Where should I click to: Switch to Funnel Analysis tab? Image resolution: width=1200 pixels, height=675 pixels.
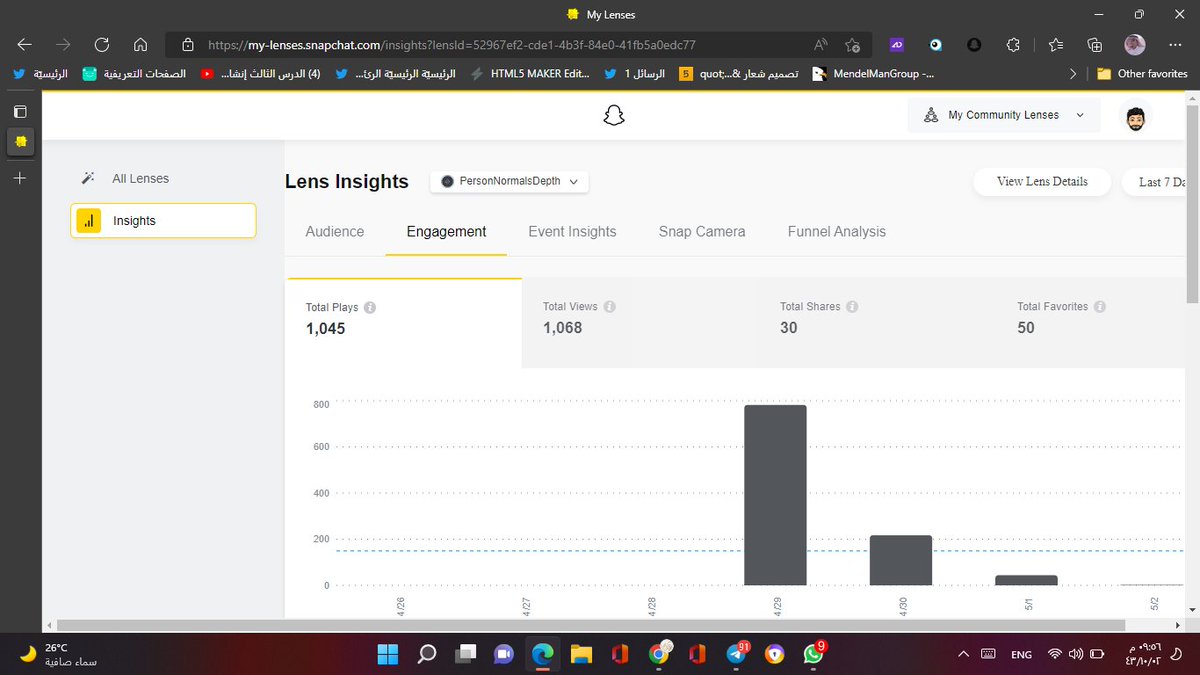[837, 231]
